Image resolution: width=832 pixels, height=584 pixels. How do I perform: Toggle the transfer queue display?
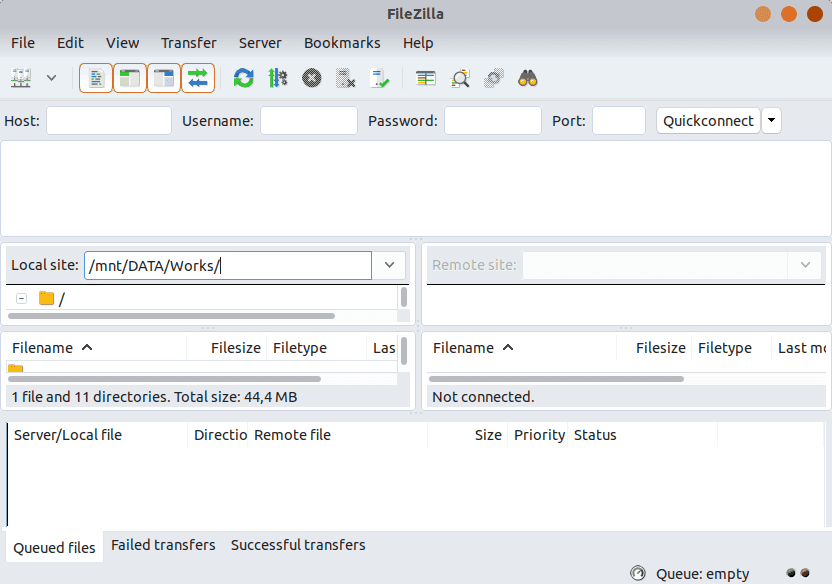(198, 78)
